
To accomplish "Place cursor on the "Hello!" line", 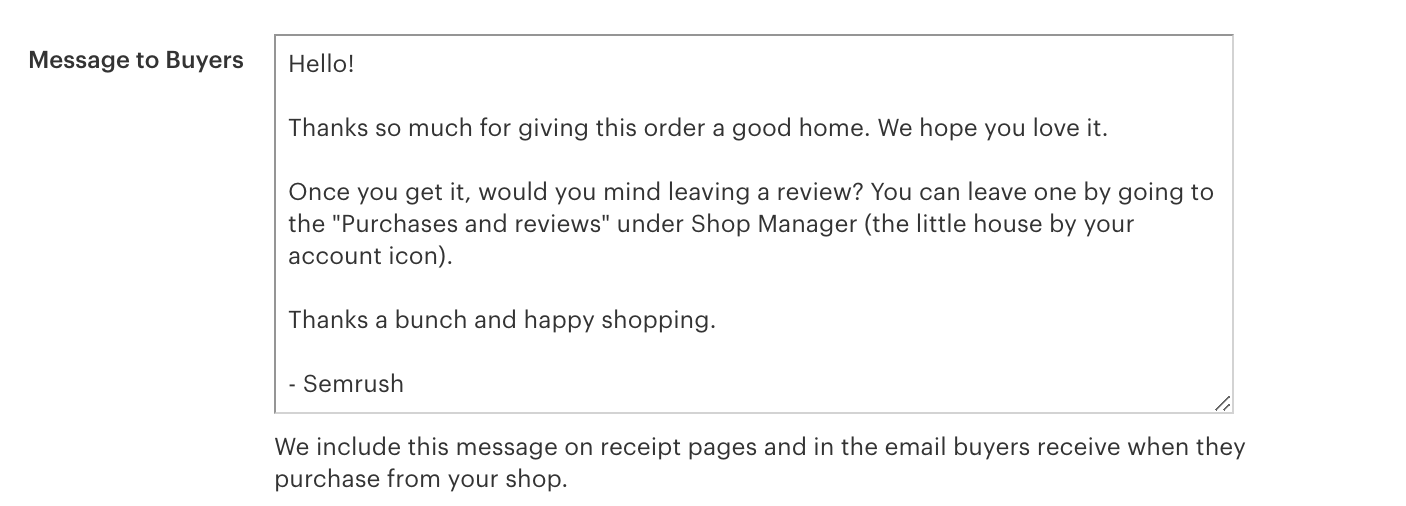I will coord(321,64).
